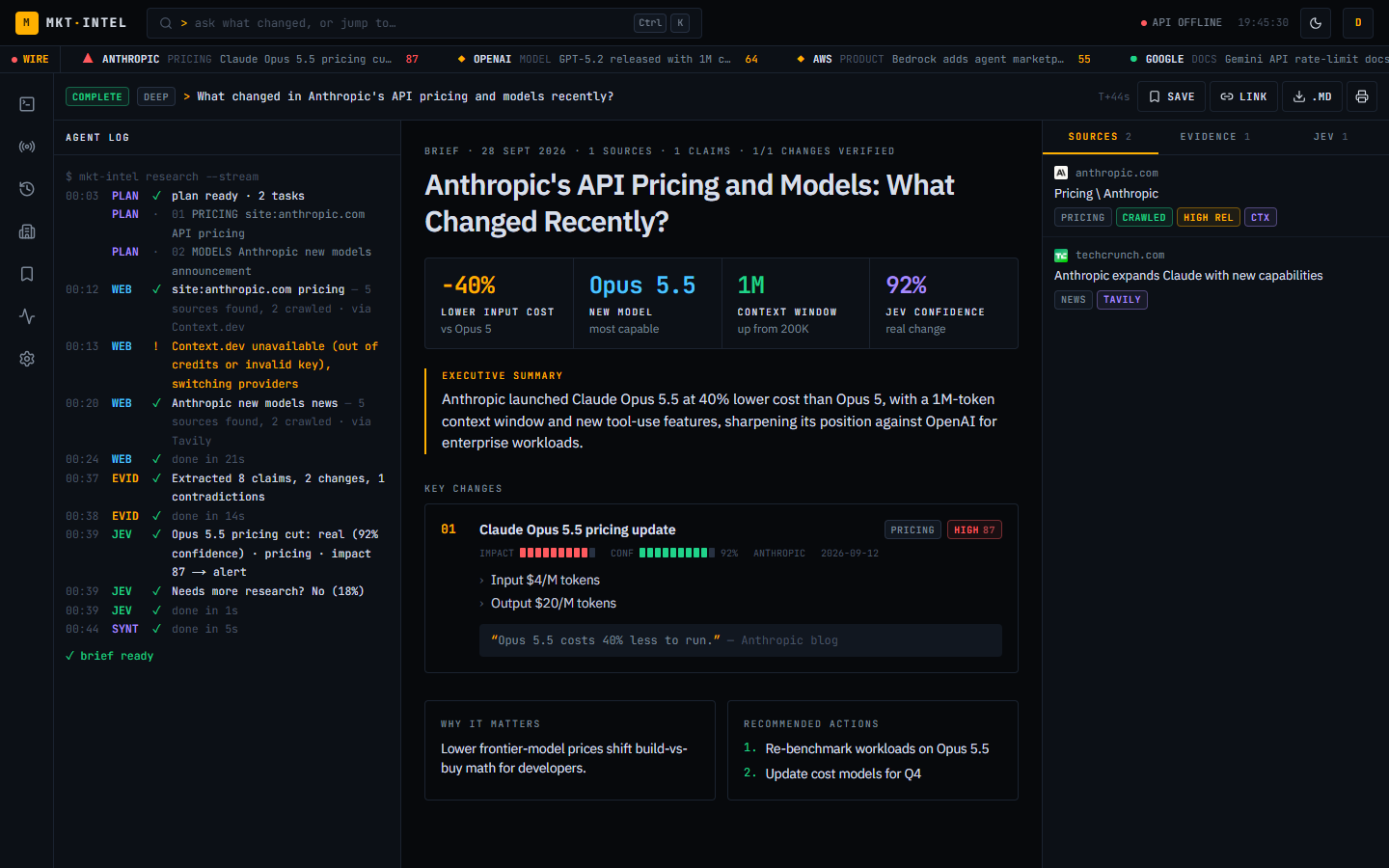This screenshot has height=868, width=1389.
Task: Click 'Re-benchmark workloads on Opus 5.5' action
Action: (x=877, y=748)
